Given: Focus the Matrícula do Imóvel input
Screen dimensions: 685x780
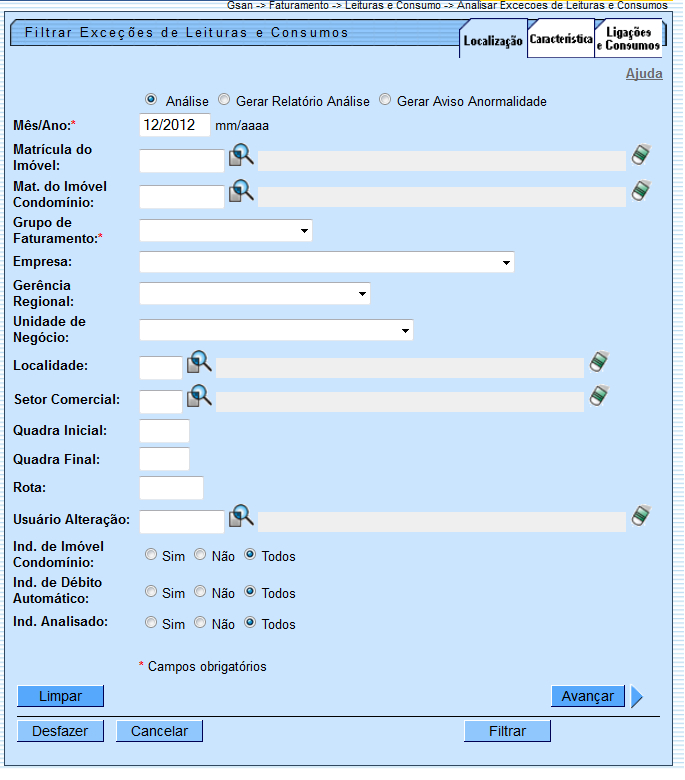Looking at the screenshot, I should click(182, 161).
